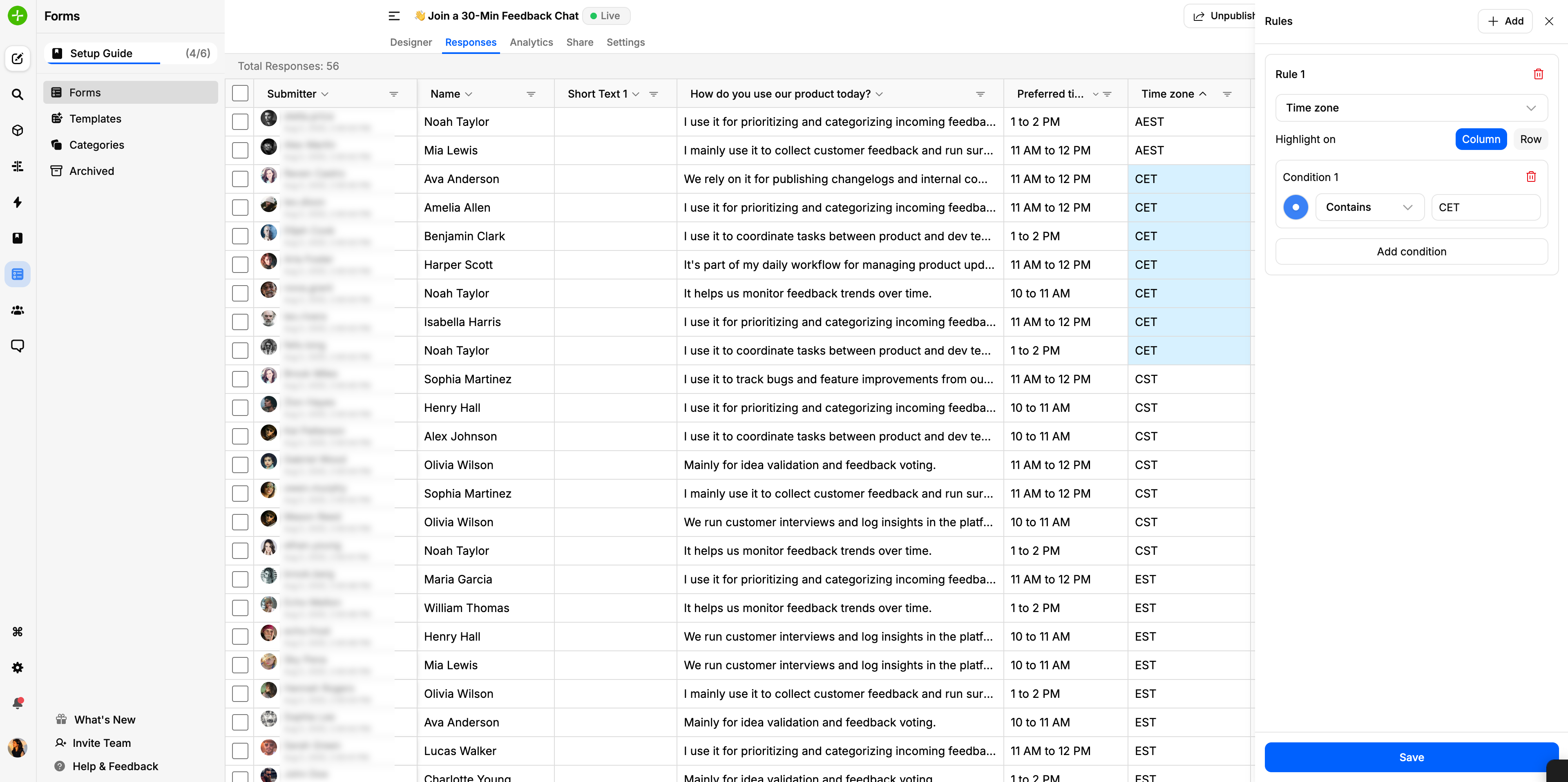Viewport: 1568px width, 782px height.
Task: Open the Contains operator dropdown
Action: click(1369, 208)
